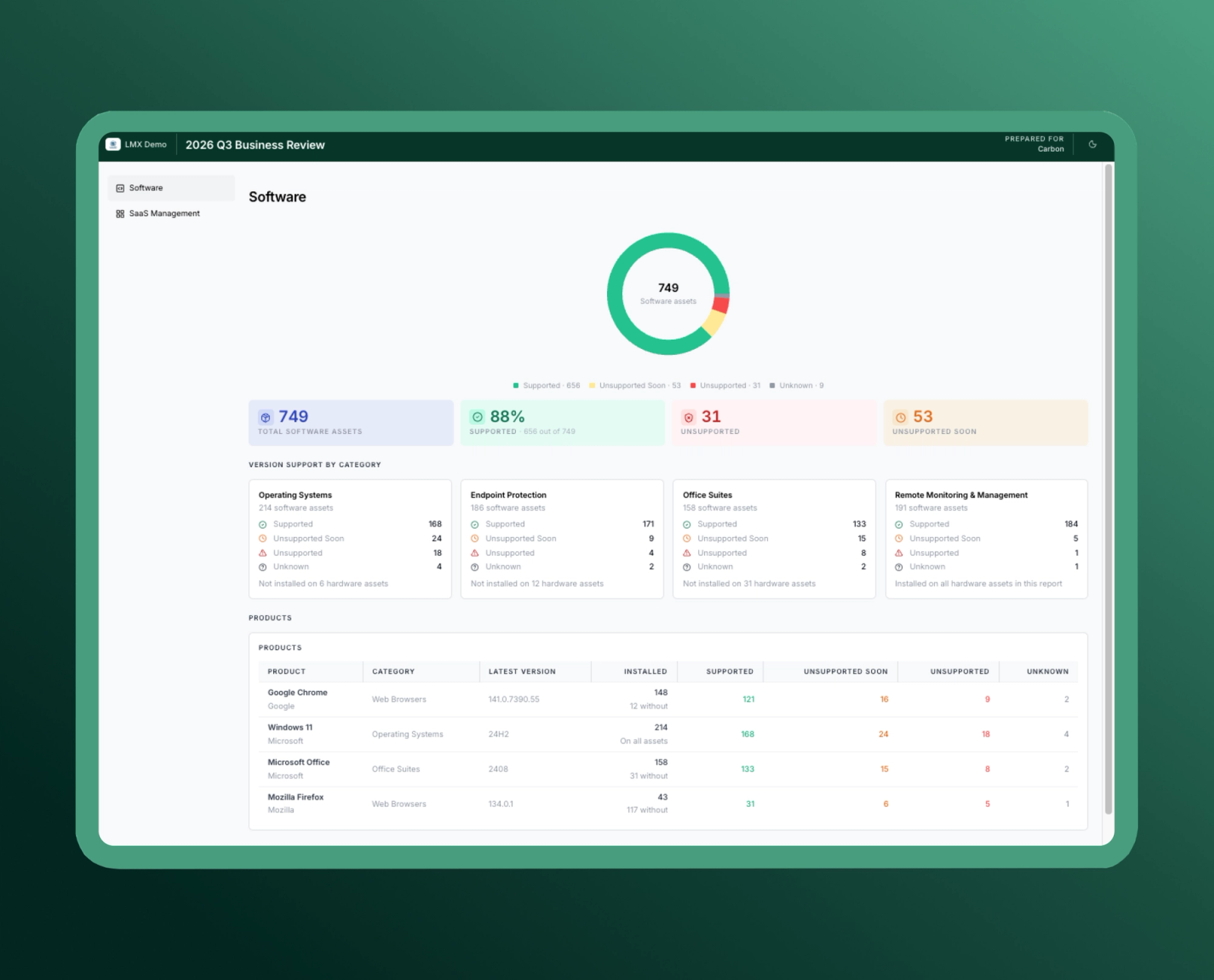Click Unknown icon in Remote Monitoring card

899,567
